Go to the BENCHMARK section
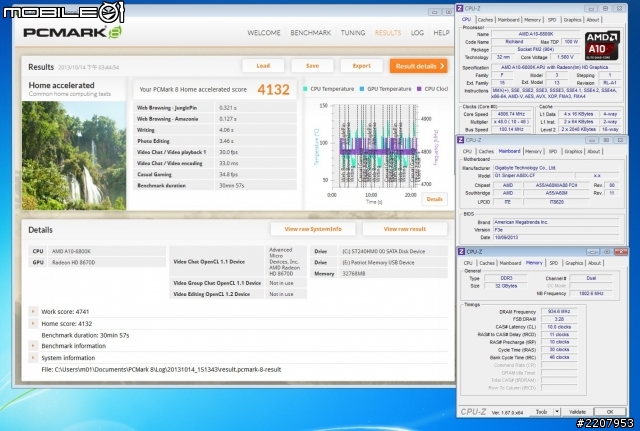The image size is (640, 431). (x=311, y=33)
